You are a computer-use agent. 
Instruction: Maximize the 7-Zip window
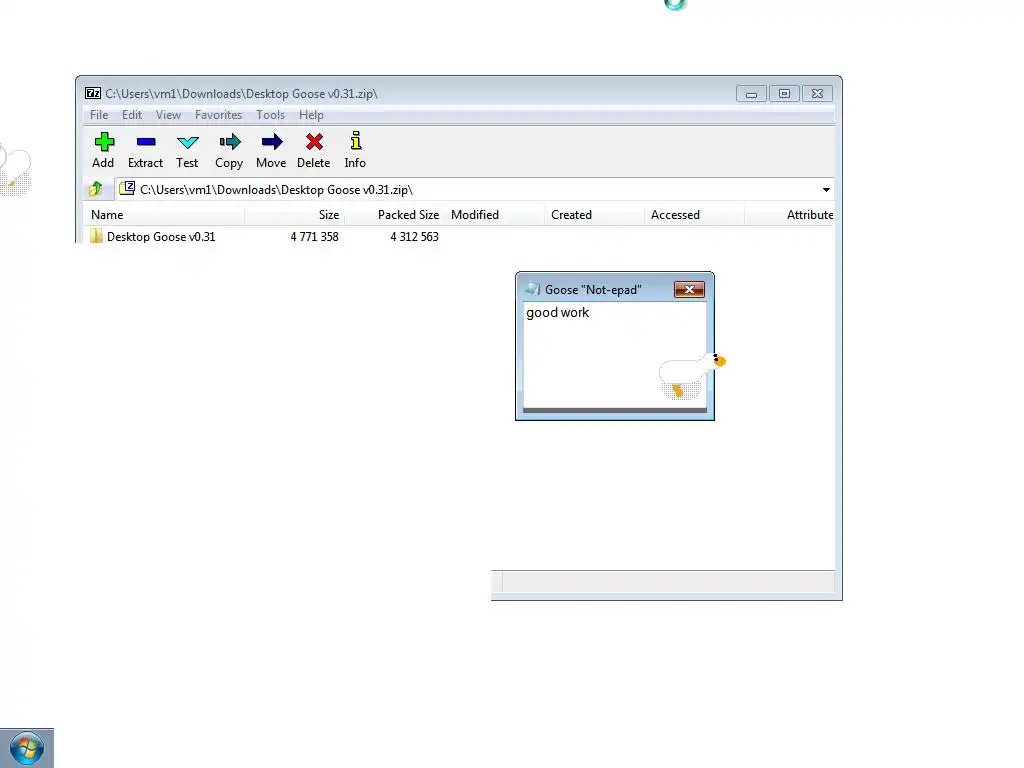[x=784, y=94]
